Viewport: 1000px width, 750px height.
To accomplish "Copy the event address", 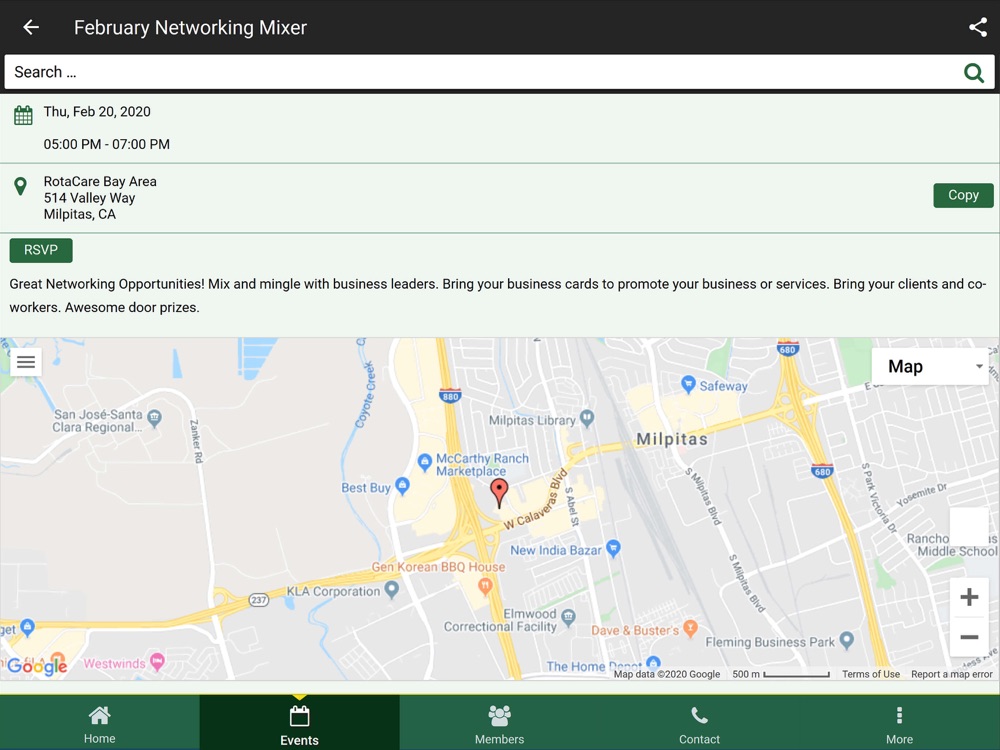I will click(963, 195).
